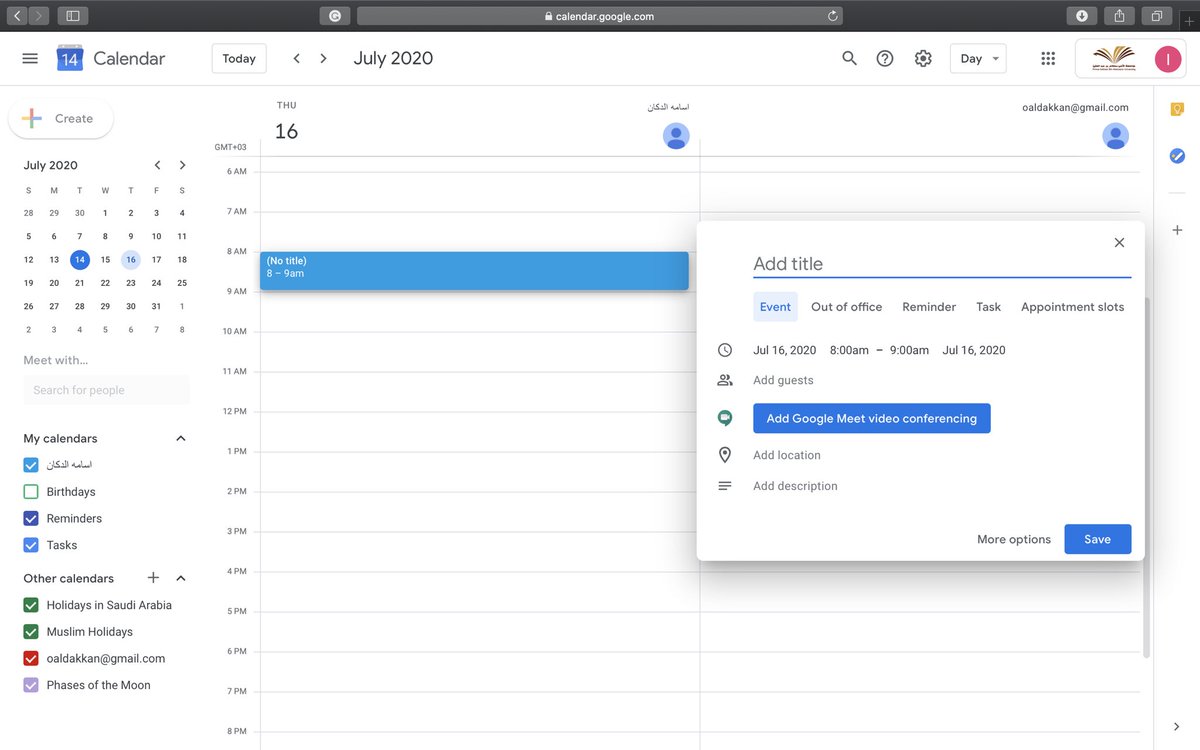Viewport: 1200px width, 750px height.
Task: Click the guests people icon in dialog
Action: 725,380
